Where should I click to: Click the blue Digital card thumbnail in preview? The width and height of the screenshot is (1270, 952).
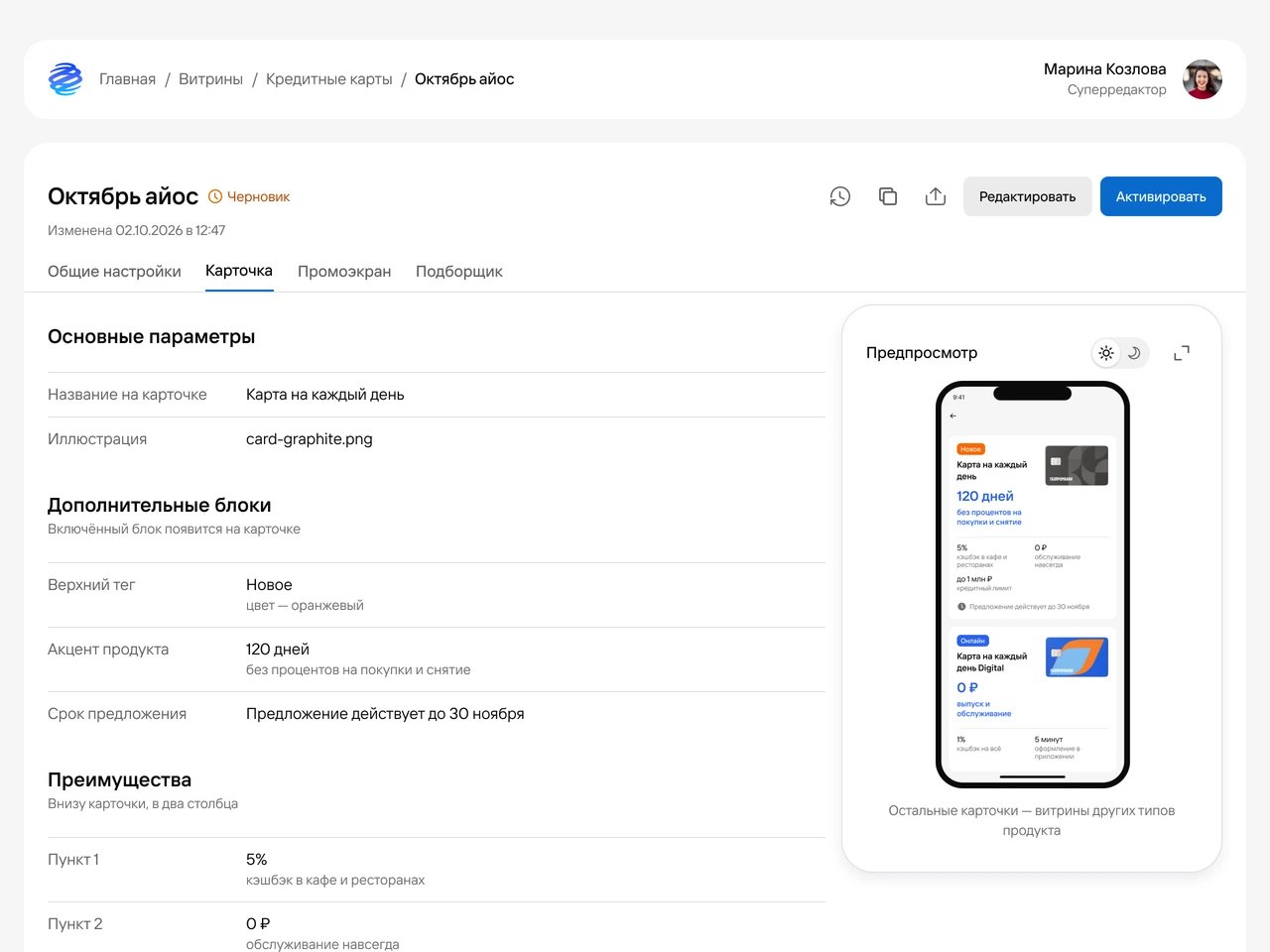[x=1077, y=657]
